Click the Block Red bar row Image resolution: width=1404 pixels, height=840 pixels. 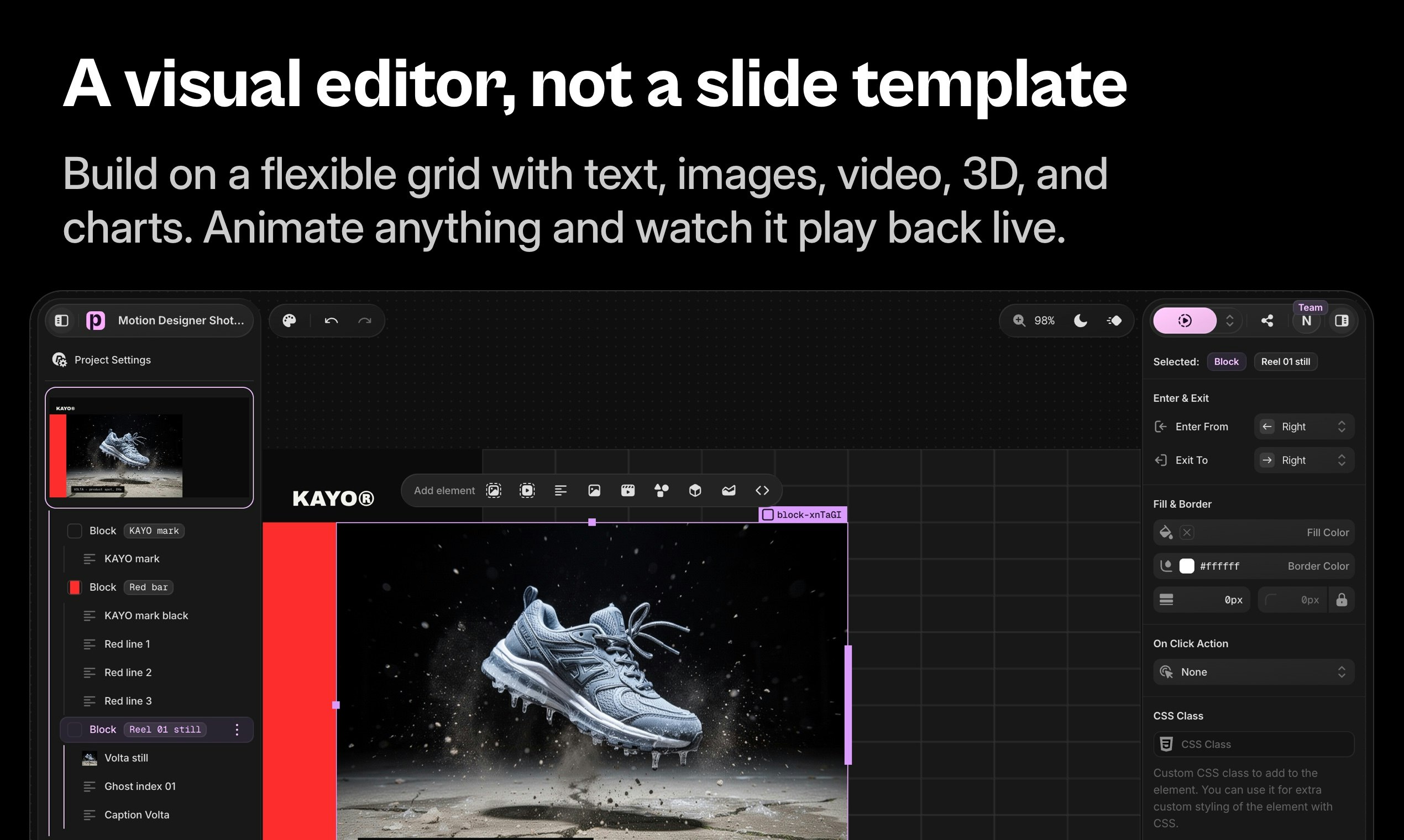pyautogui.click(x=156, y=587)
